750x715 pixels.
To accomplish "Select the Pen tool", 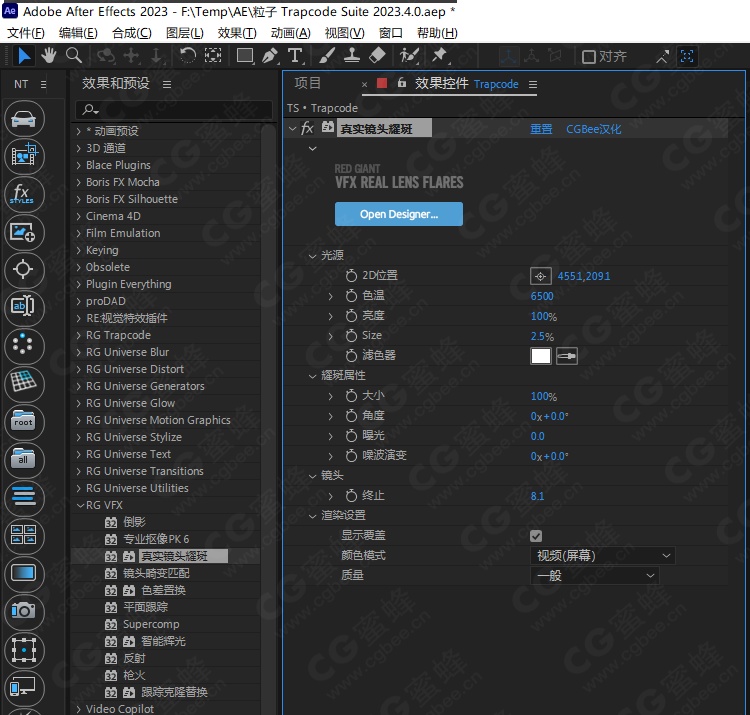I will pos(270,56).
